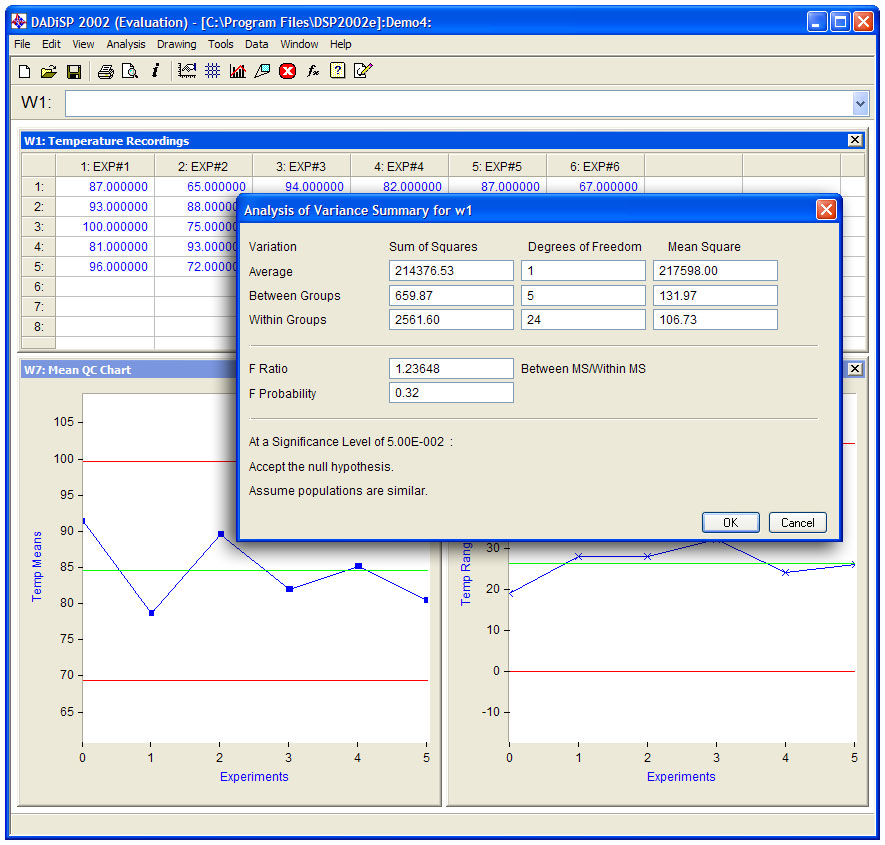The width and height of the screenshot is (885, 845).
Task: Click the axis scales chart toolbar icon
Action: [x=187, y=71]
